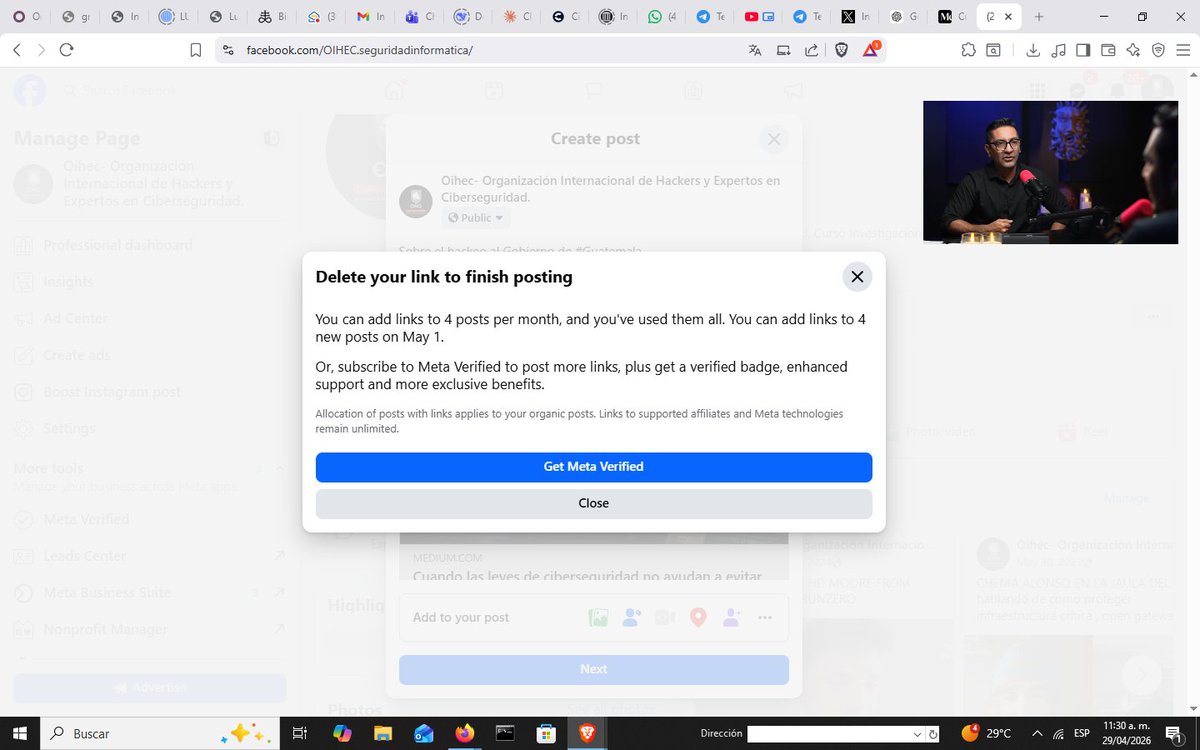Viewport: 1200px width, 750px height.
Task: Click the tag people icon in Add to your post
Action: pos(631,618)
